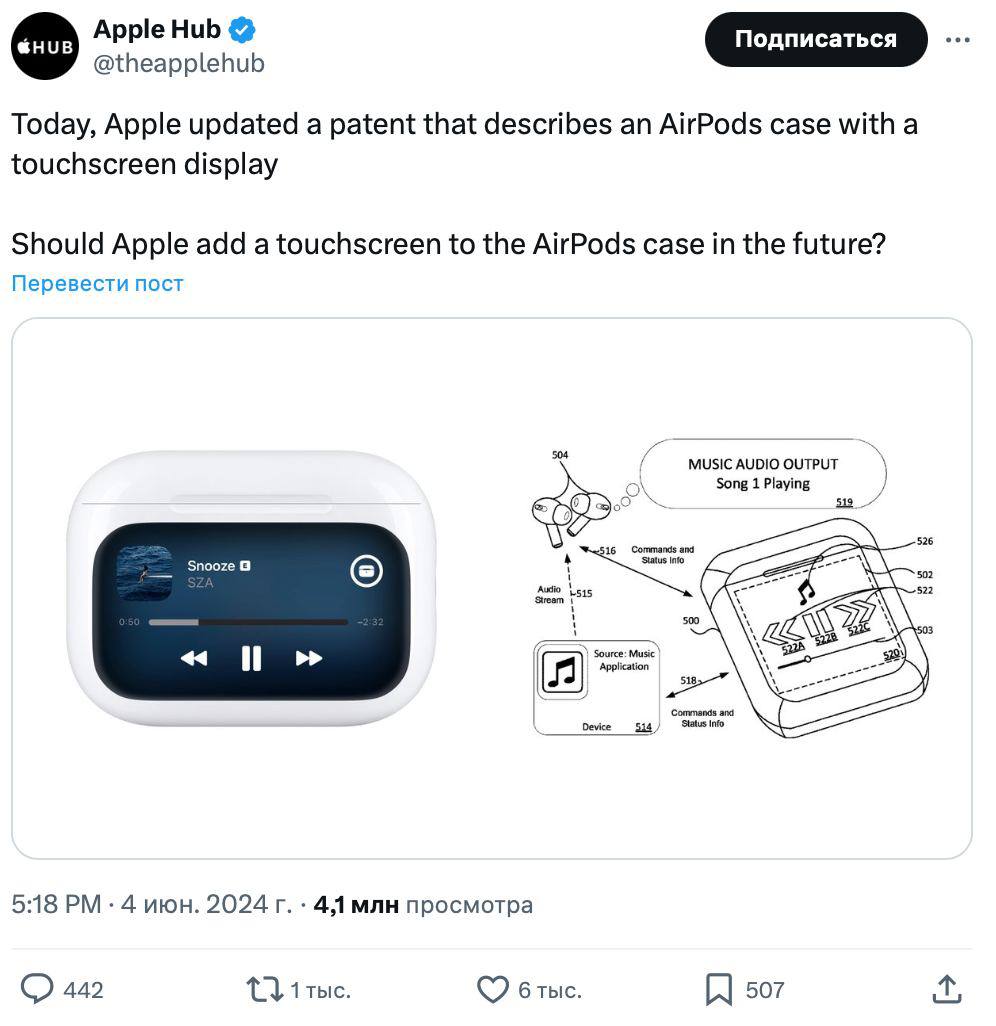Click the playback progress bar on case
The image size is (996, 1026).
point(248,622)
